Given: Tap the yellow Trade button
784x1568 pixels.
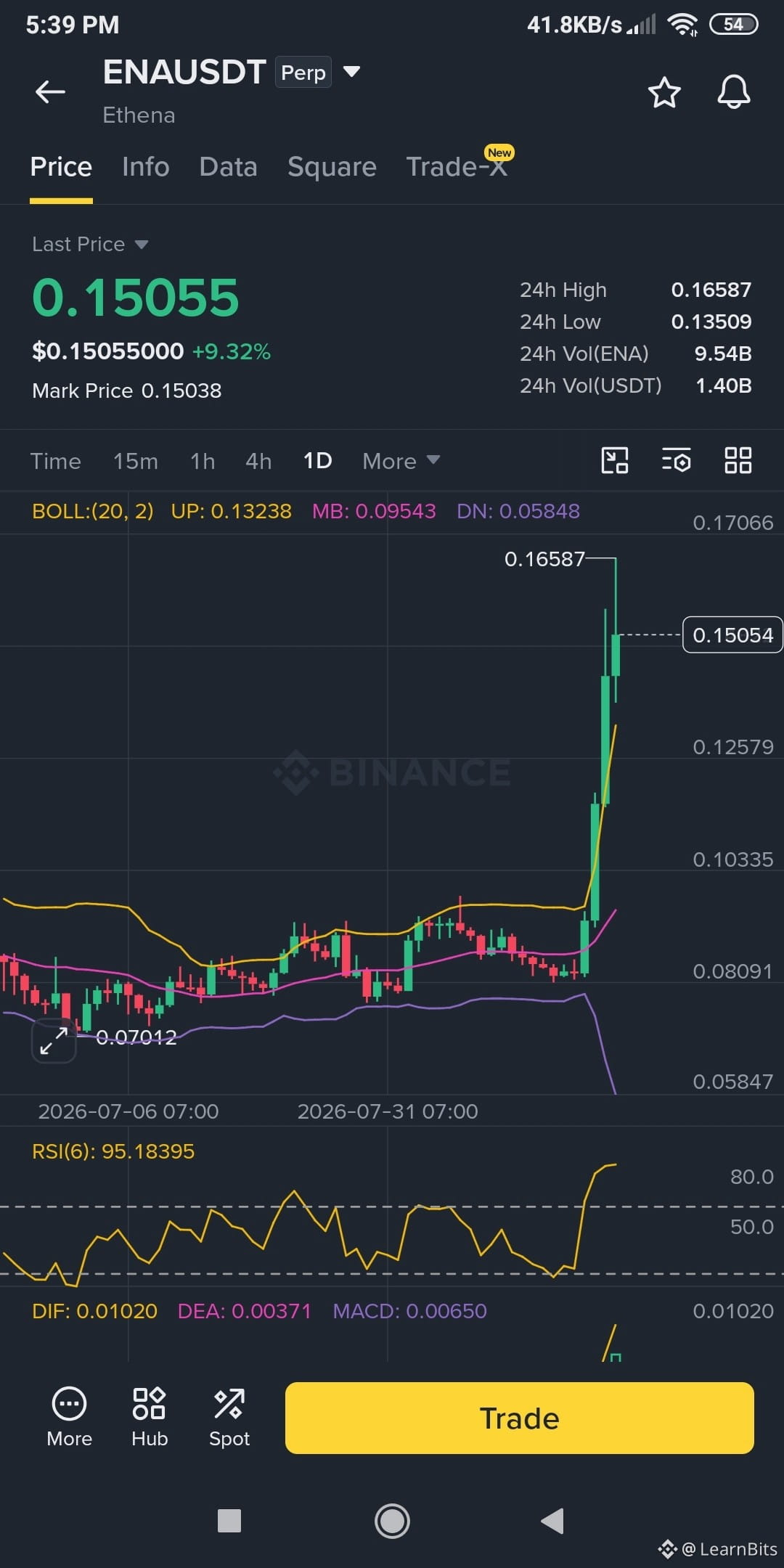Looking at the screenshot, I should click(x=520, y=1418).
